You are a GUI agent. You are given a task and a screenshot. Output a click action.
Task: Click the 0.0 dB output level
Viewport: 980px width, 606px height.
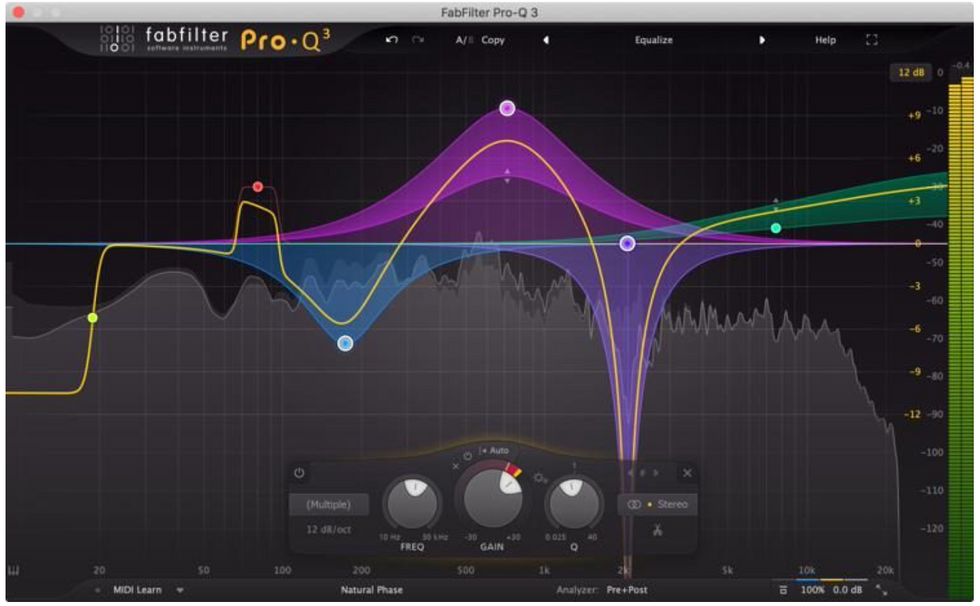click(848, 590)
